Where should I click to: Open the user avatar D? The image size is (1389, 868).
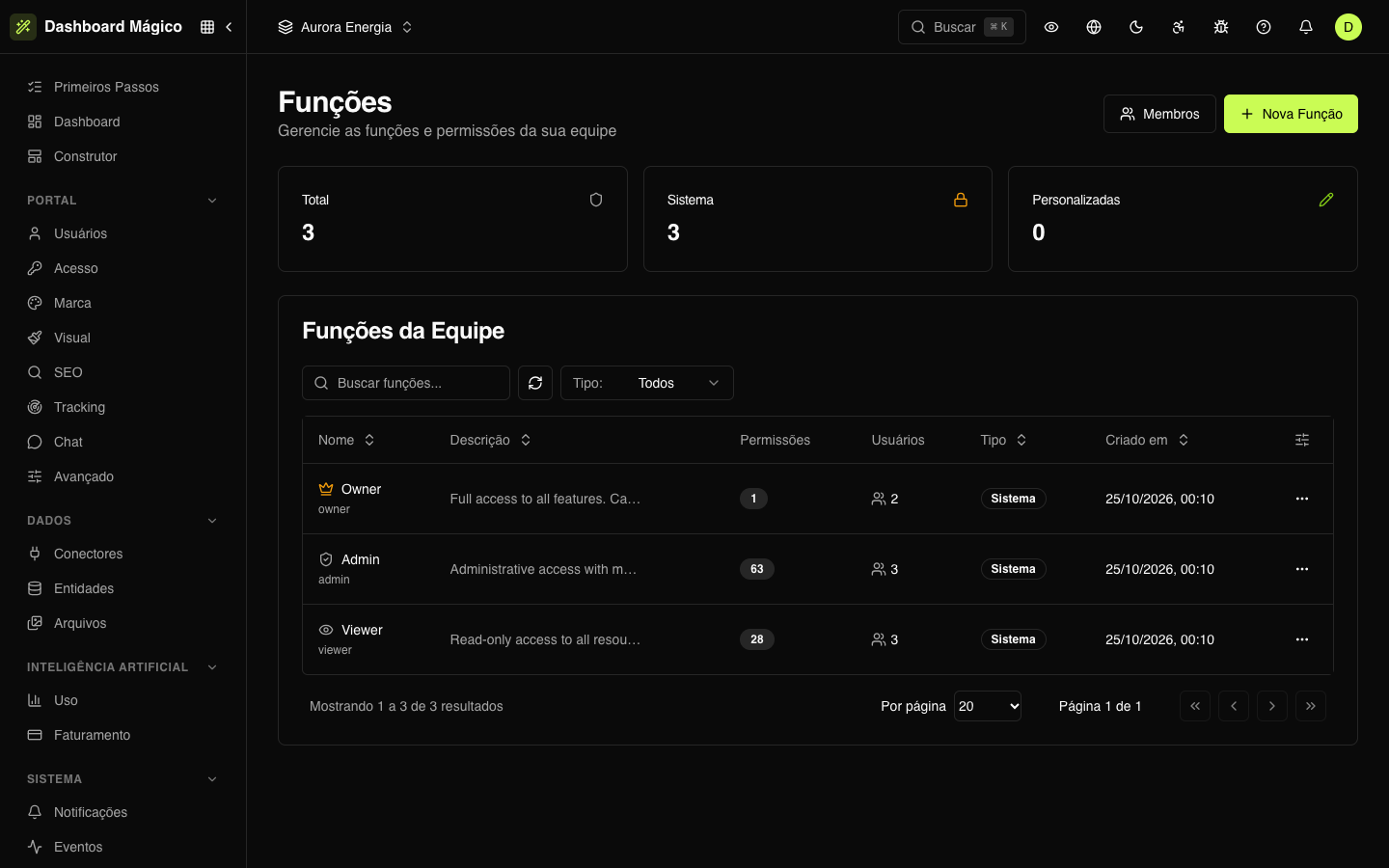[1348, 27]
